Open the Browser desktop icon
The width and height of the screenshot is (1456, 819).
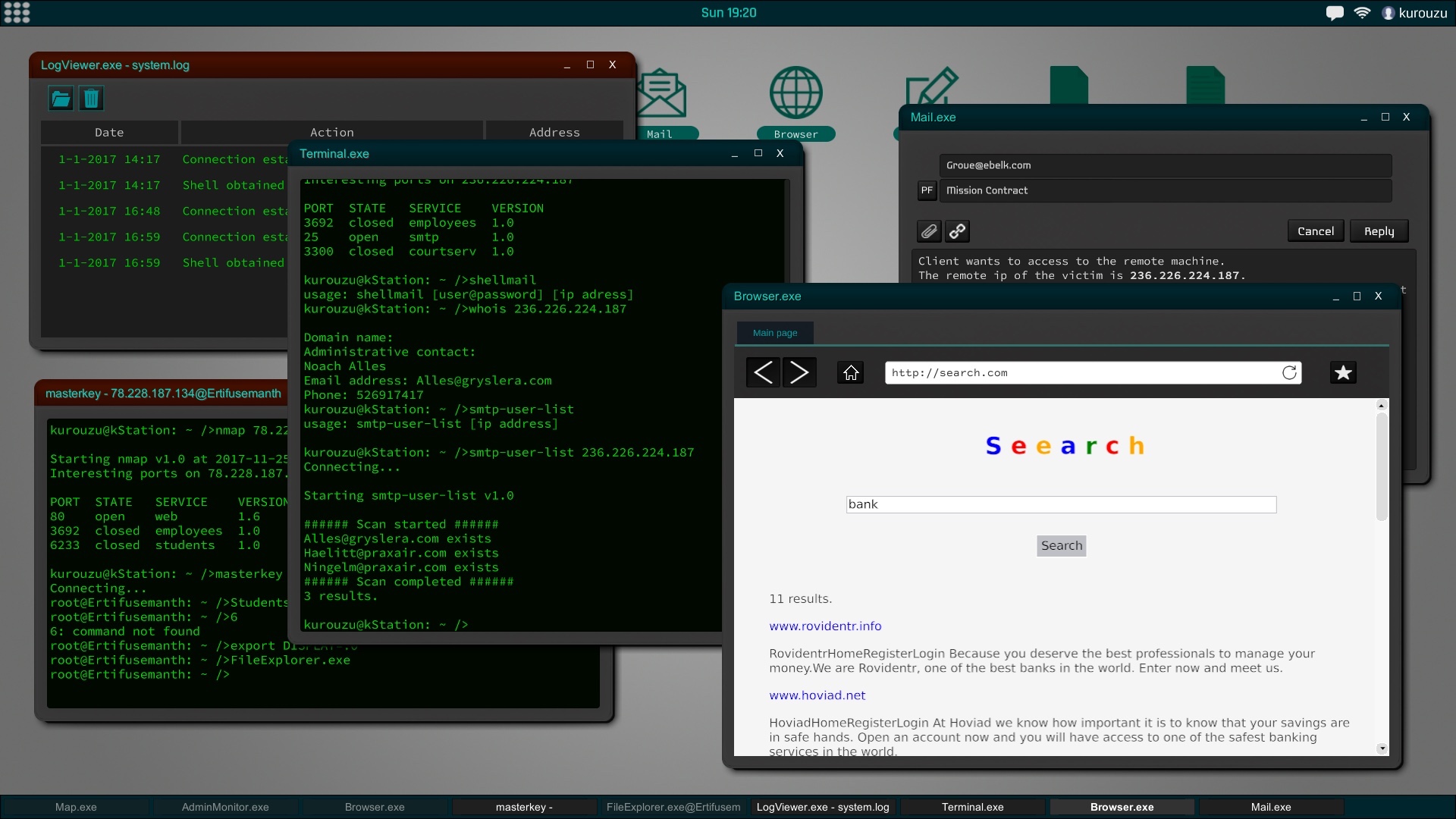795,93
